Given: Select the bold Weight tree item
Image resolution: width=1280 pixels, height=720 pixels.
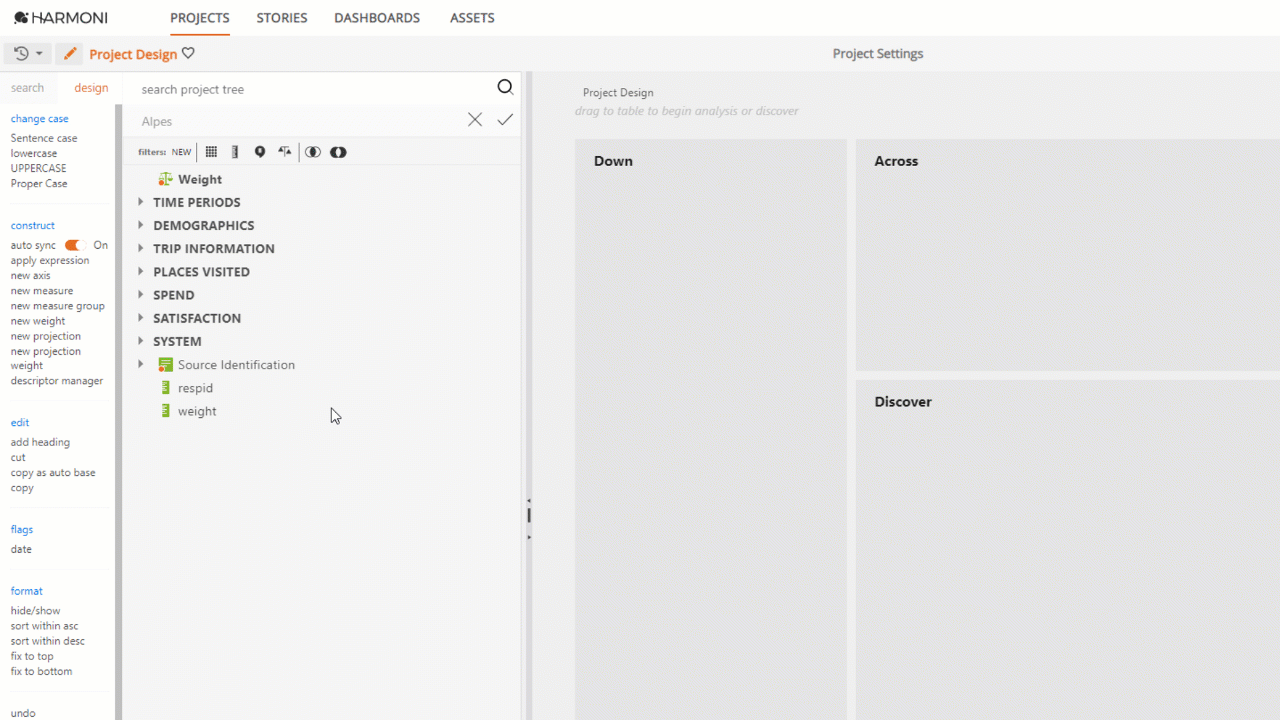Looking at the screenshot, I should point(200,179).
